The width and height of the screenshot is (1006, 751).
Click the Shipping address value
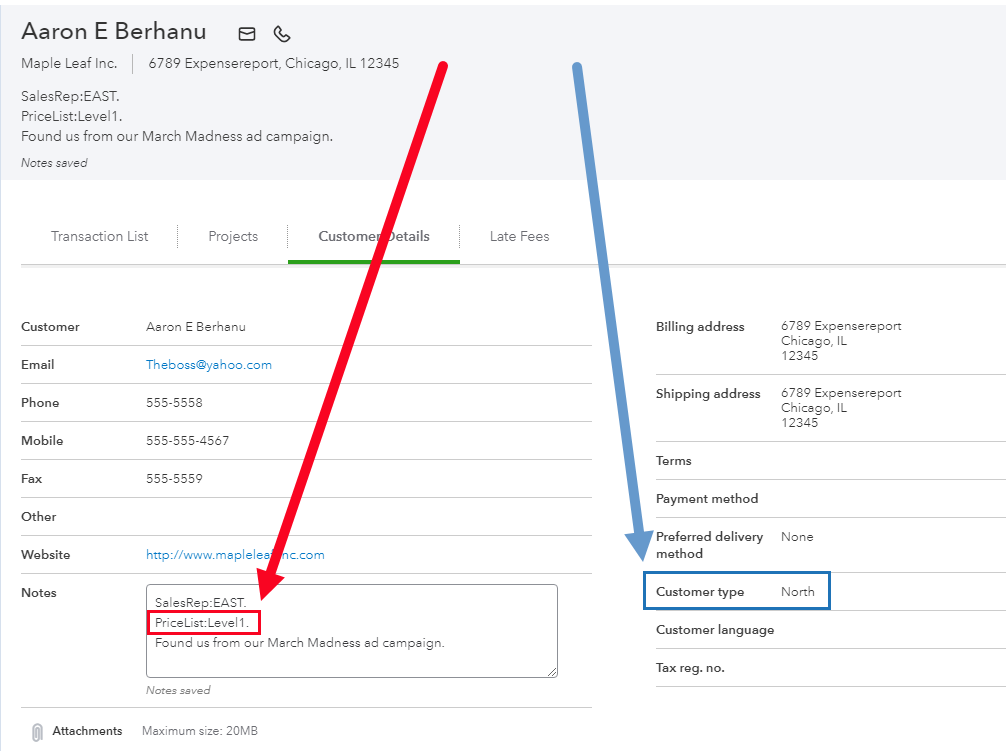(840, 408)
